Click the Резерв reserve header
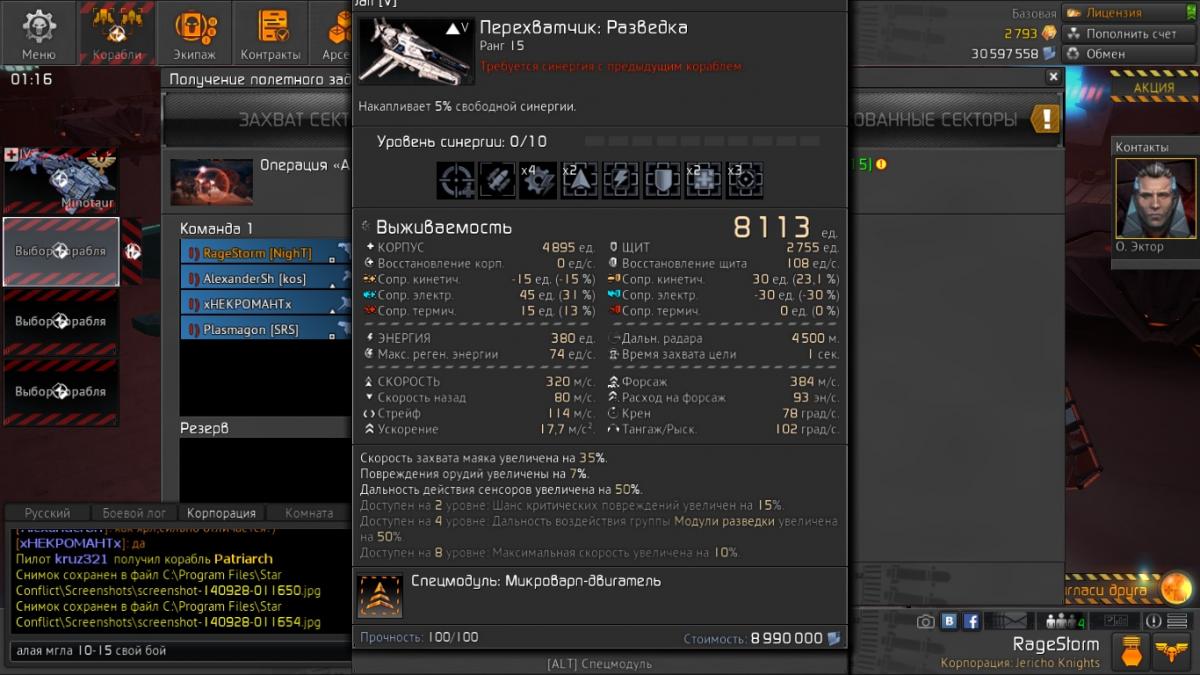The height and width of the screenshot is (675, 1200). point(204,428)
